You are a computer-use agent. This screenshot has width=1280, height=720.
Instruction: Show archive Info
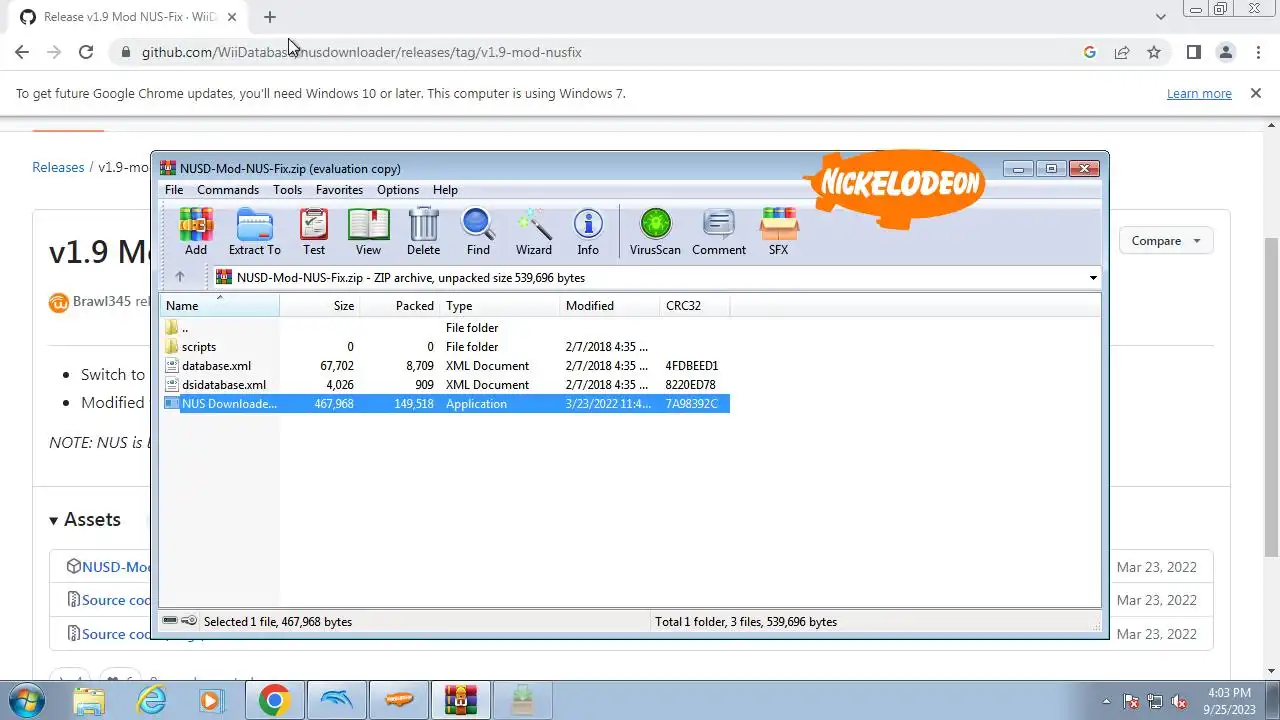pos(588,232)
